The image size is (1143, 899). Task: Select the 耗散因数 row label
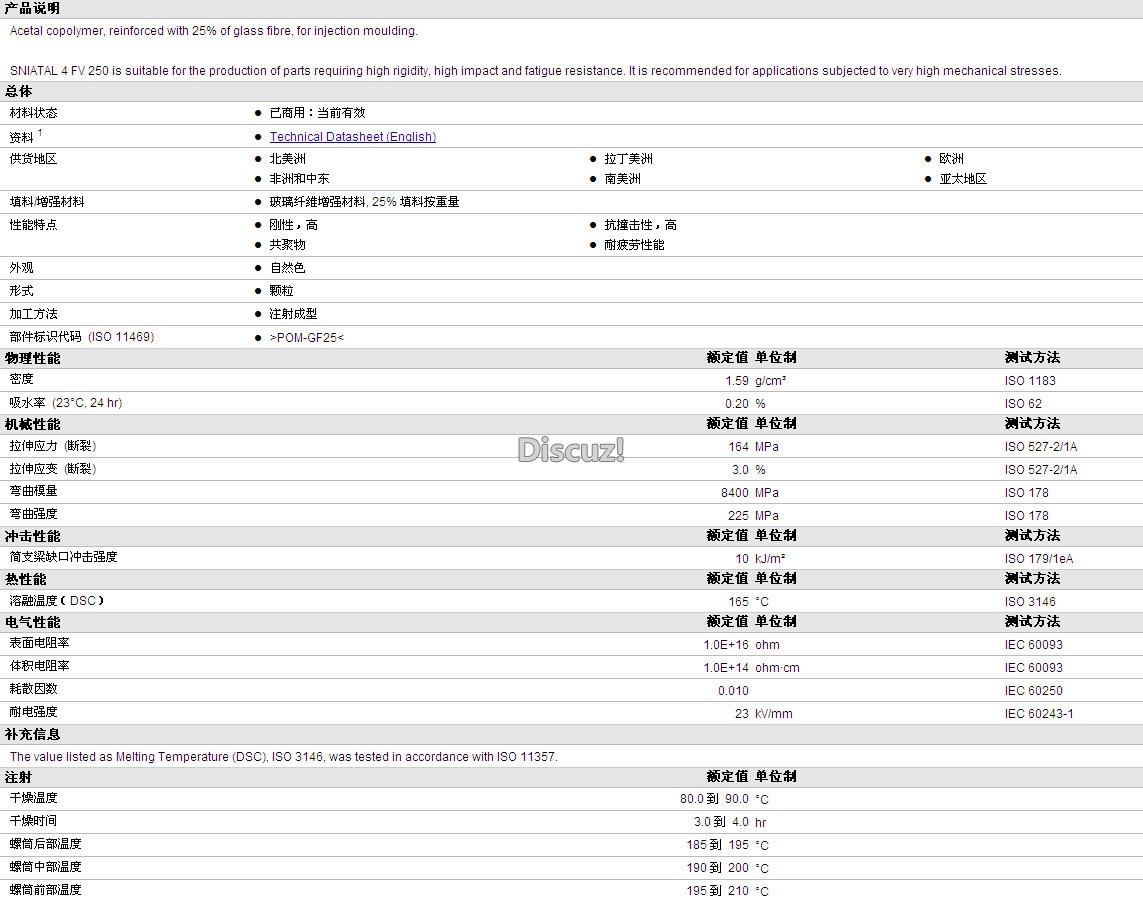tap(34, 689)
